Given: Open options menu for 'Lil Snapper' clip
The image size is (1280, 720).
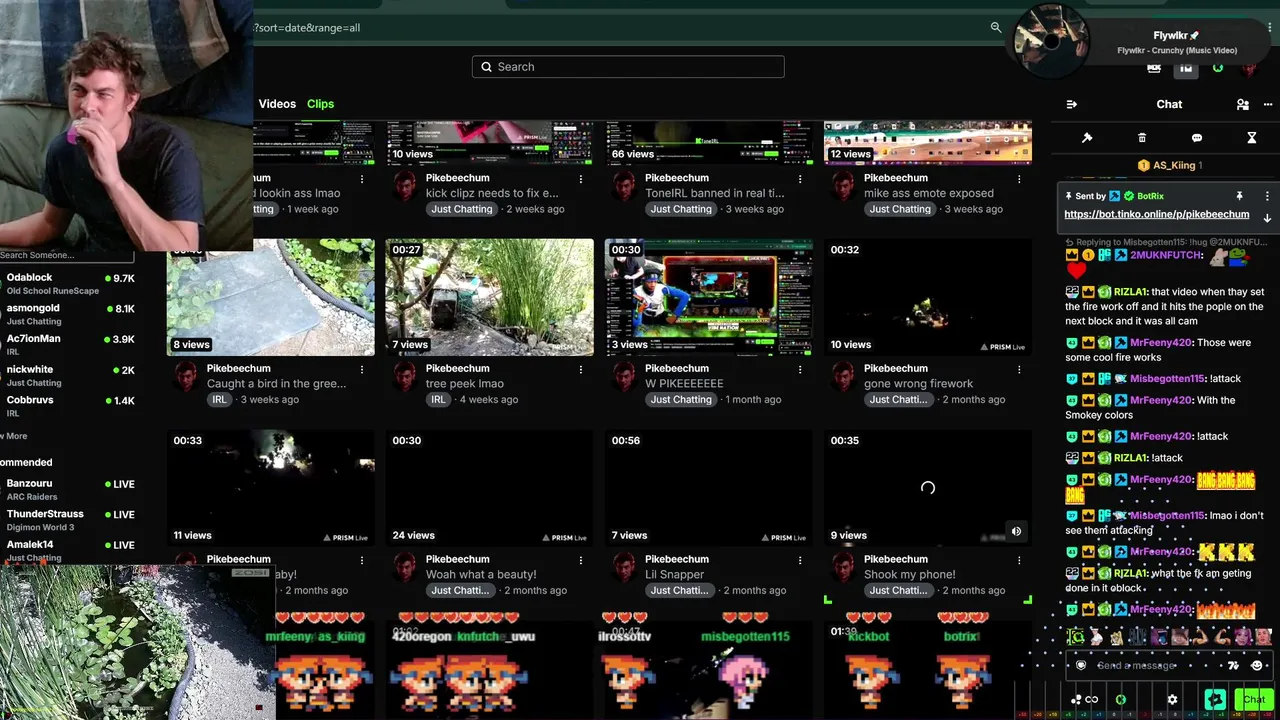Looking at the screenshot, I should click(x=800, y=560).
